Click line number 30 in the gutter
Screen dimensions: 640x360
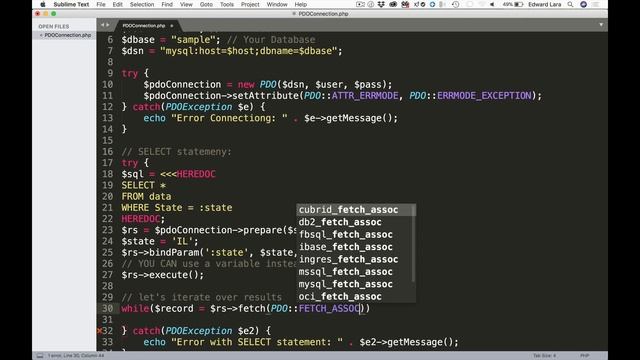tap(107, 309)
